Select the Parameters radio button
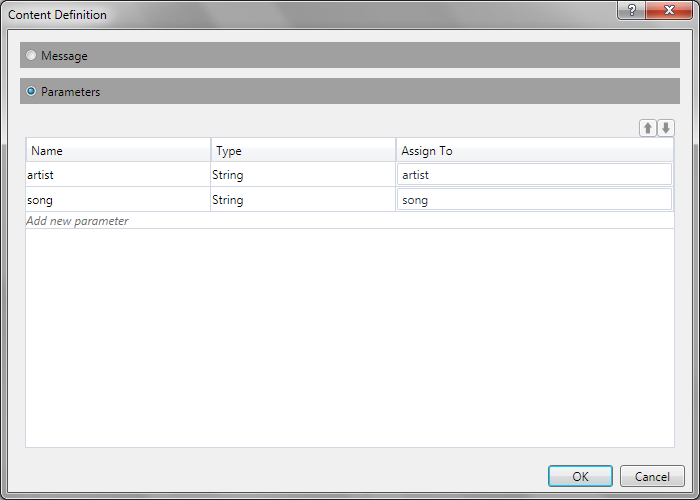Image resolution: width=700 pixels, height=500 pixels. (31, 92)
